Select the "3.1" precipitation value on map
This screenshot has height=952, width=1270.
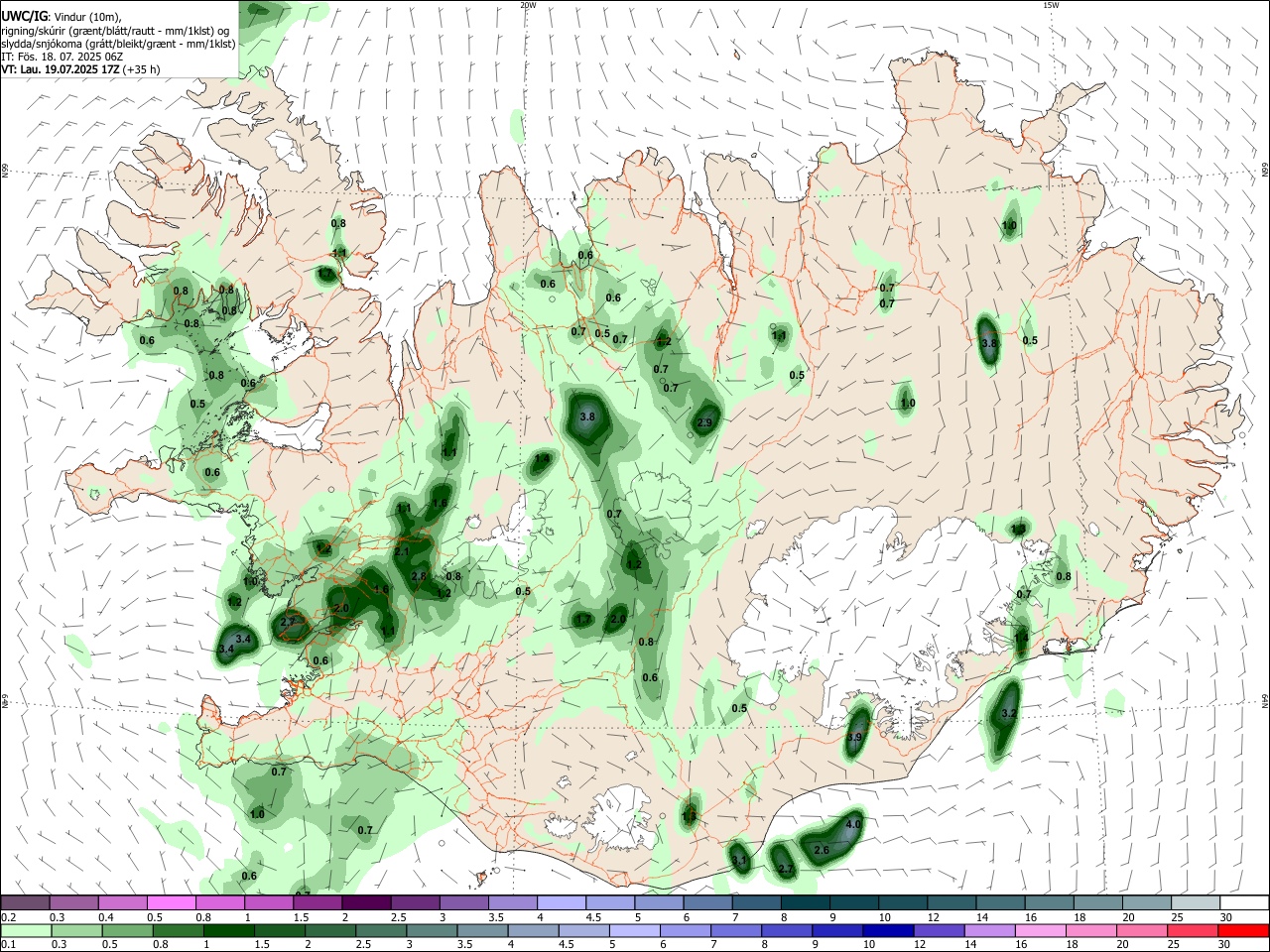[739, 861]
